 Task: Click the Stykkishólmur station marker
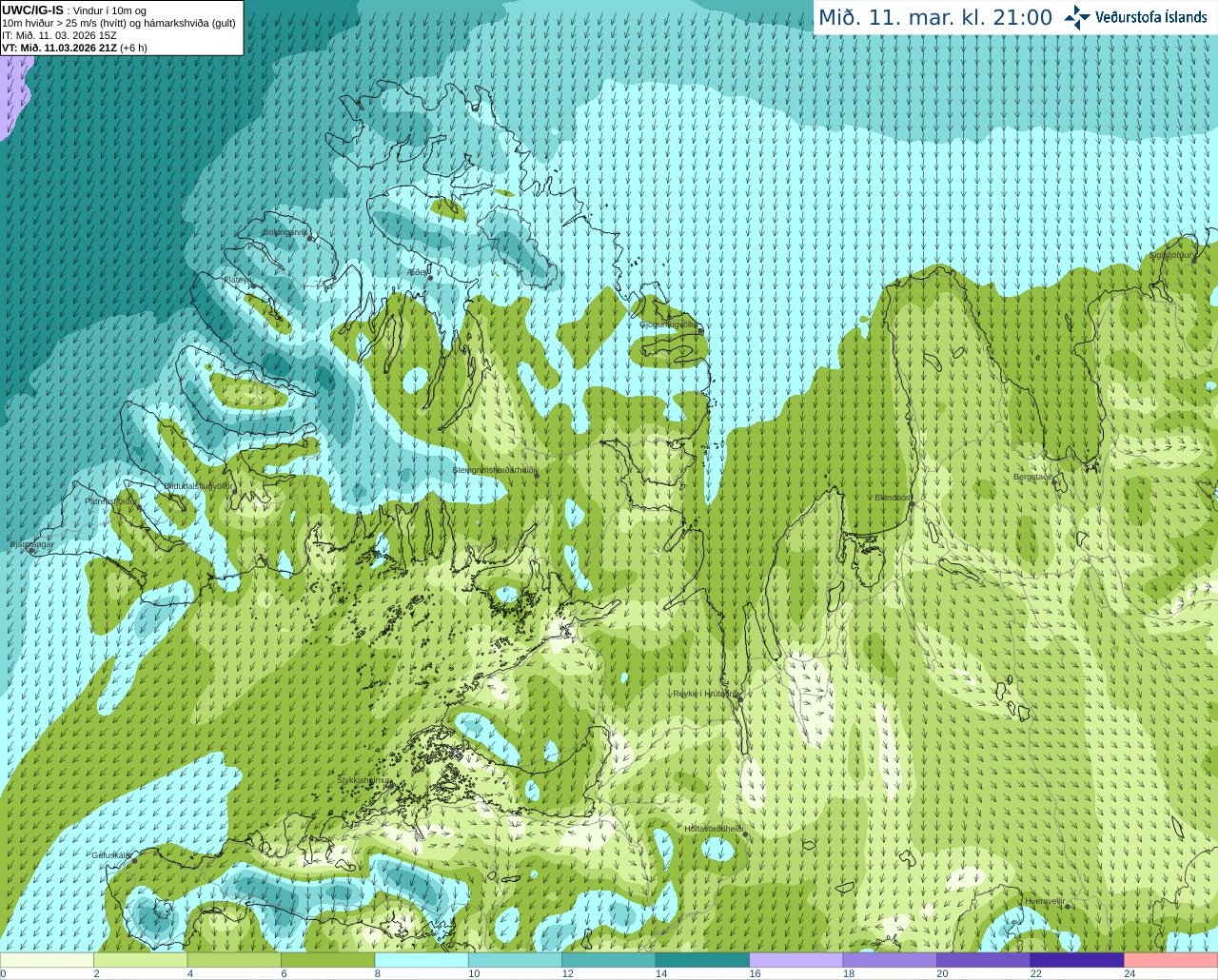(390, 786)
